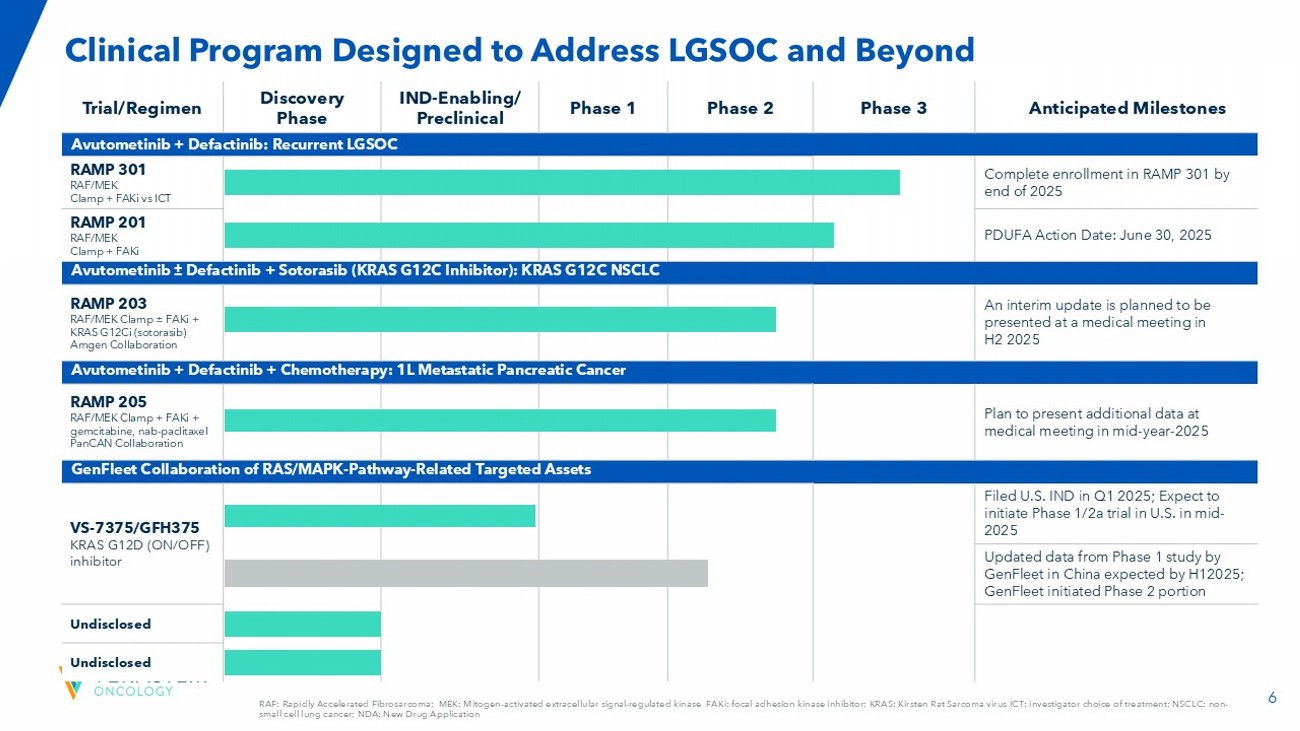The image size is (1300, 731).
Task: Click the RAMP 203 trial label
Action: [108, 303]
